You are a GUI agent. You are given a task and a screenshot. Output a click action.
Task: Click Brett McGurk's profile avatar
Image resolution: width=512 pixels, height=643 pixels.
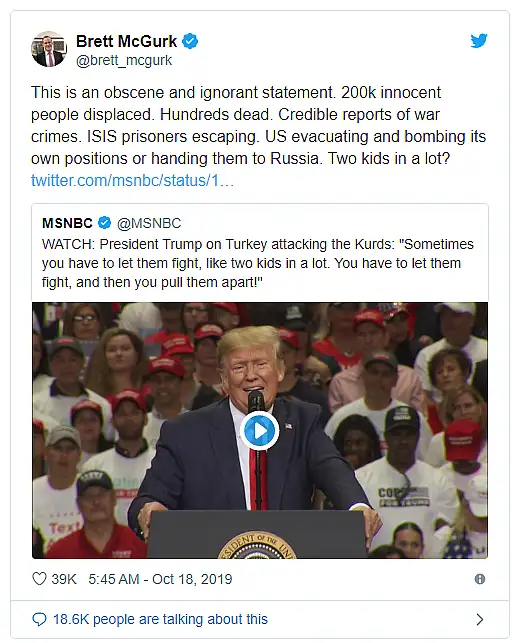pyautogui.click(x=49, y=49)
